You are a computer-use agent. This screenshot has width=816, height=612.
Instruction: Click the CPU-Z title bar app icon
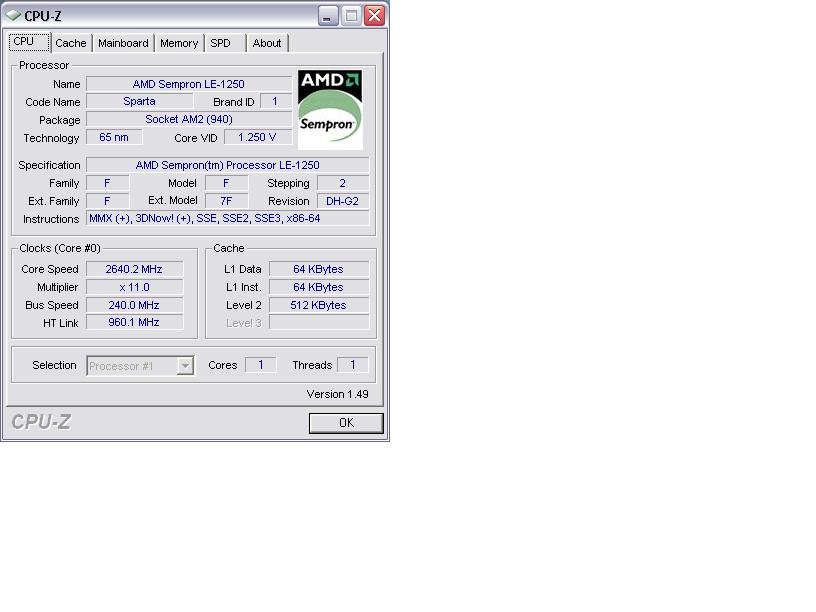coord(13,16)
